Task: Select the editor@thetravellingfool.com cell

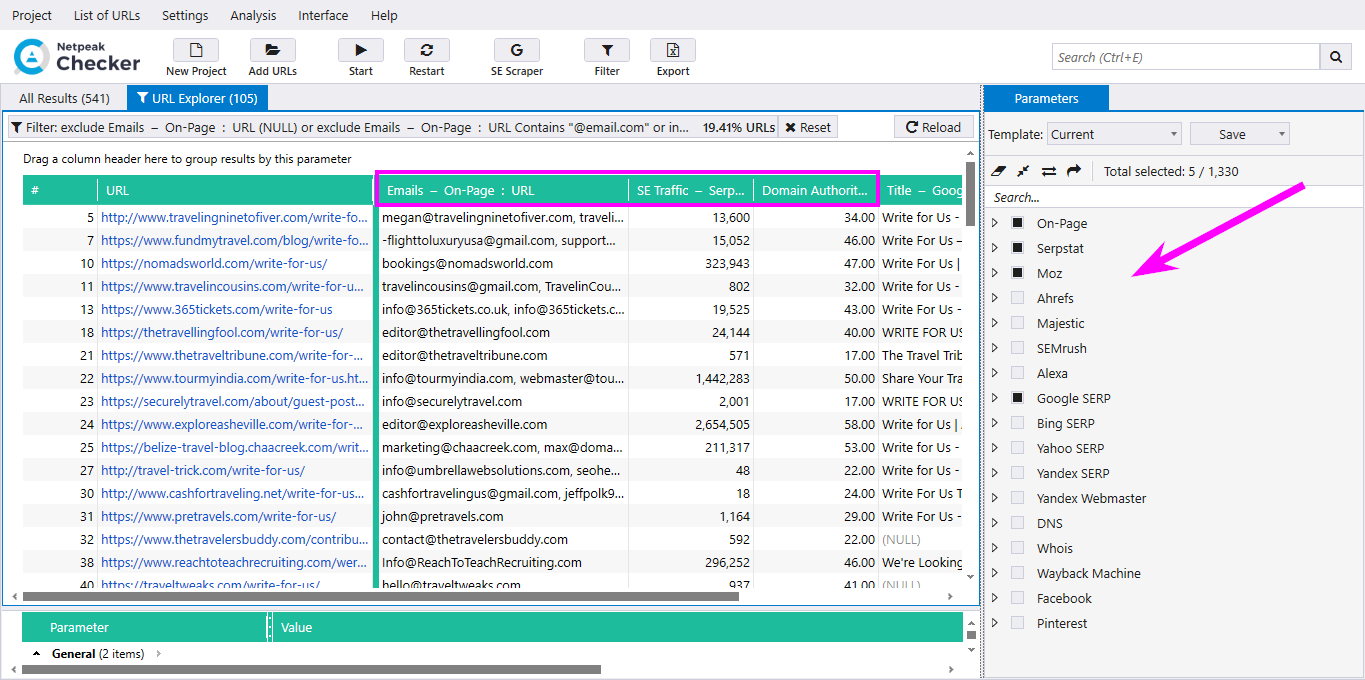Action: pyautogui.click(x=503, y=332)
